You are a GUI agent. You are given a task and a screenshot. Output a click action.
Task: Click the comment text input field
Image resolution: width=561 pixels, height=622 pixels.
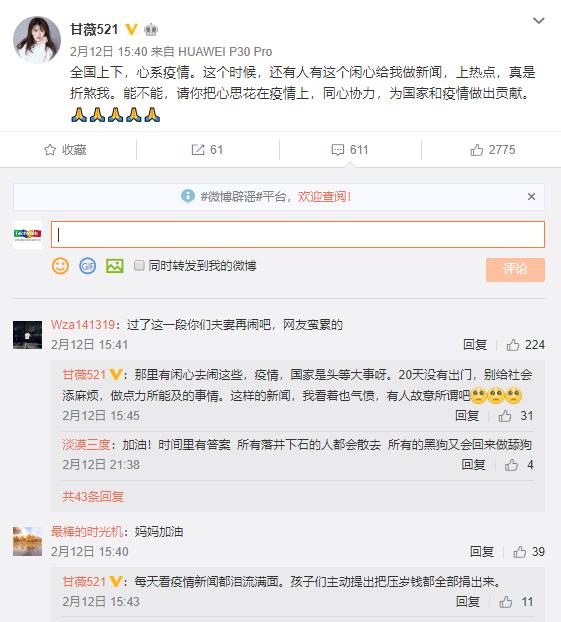point(298,234)
